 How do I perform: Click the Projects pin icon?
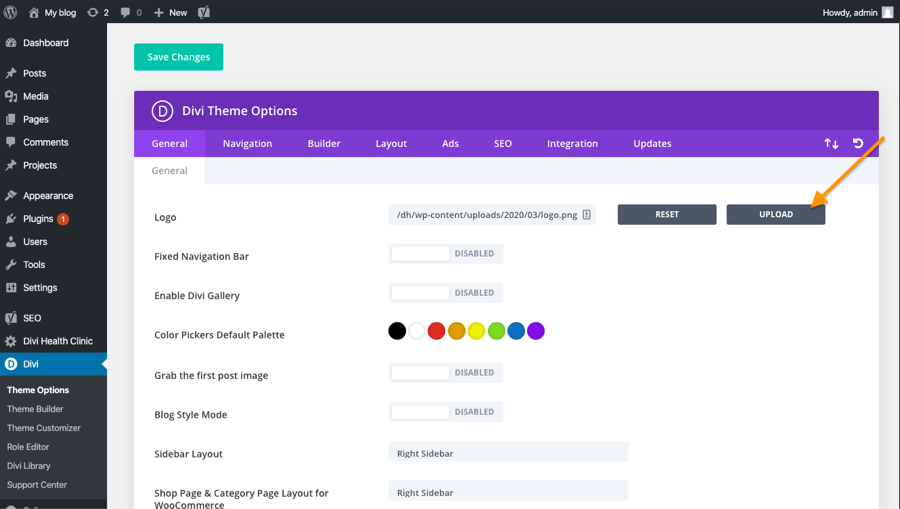[11, 165]
